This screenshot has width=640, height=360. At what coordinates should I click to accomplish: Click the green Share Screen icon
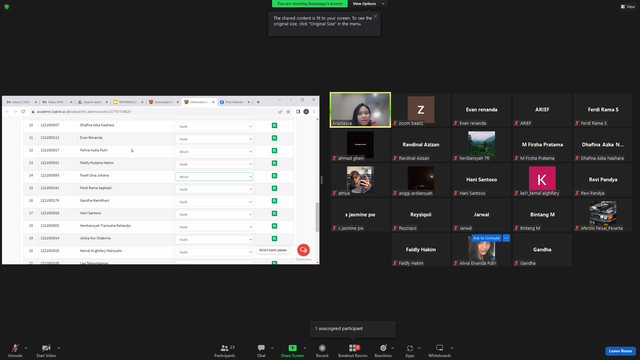pos(293,348)
